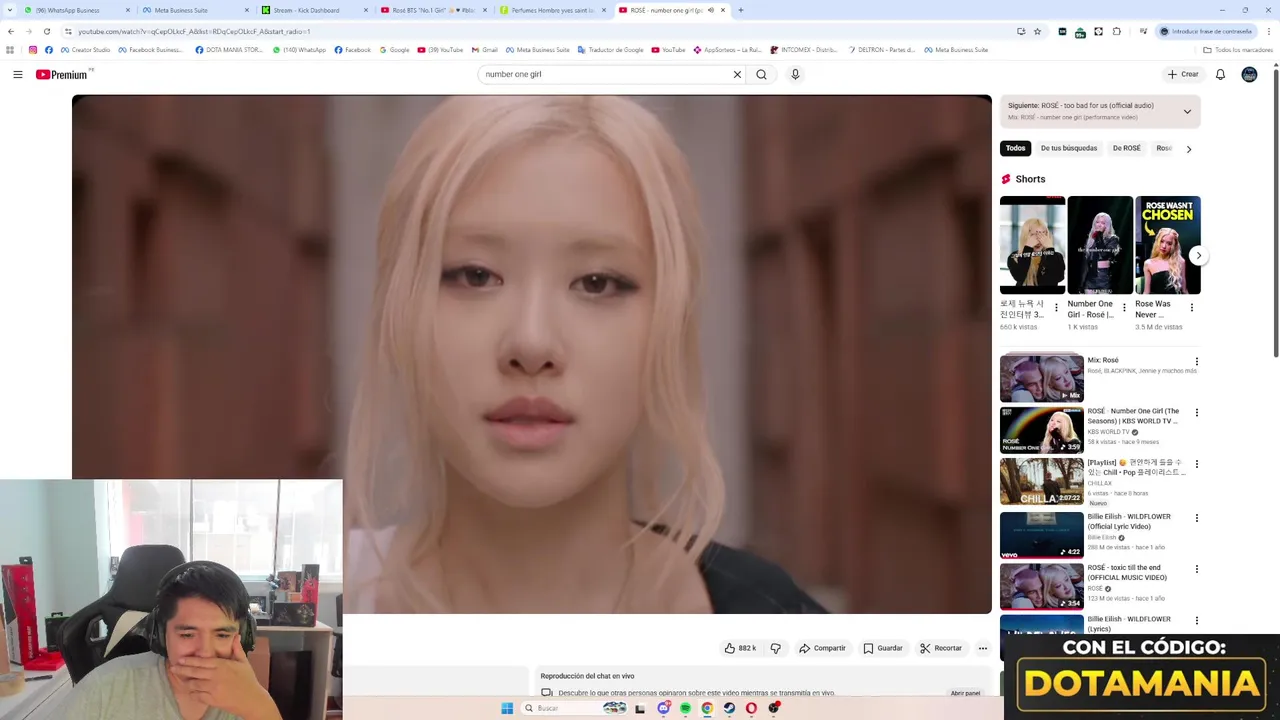This screenshot has width=1280, height=720.
Task: Open the DOTA MANIA STOR... bookmark
Action: pyautogui.click(x=229, y=49)
